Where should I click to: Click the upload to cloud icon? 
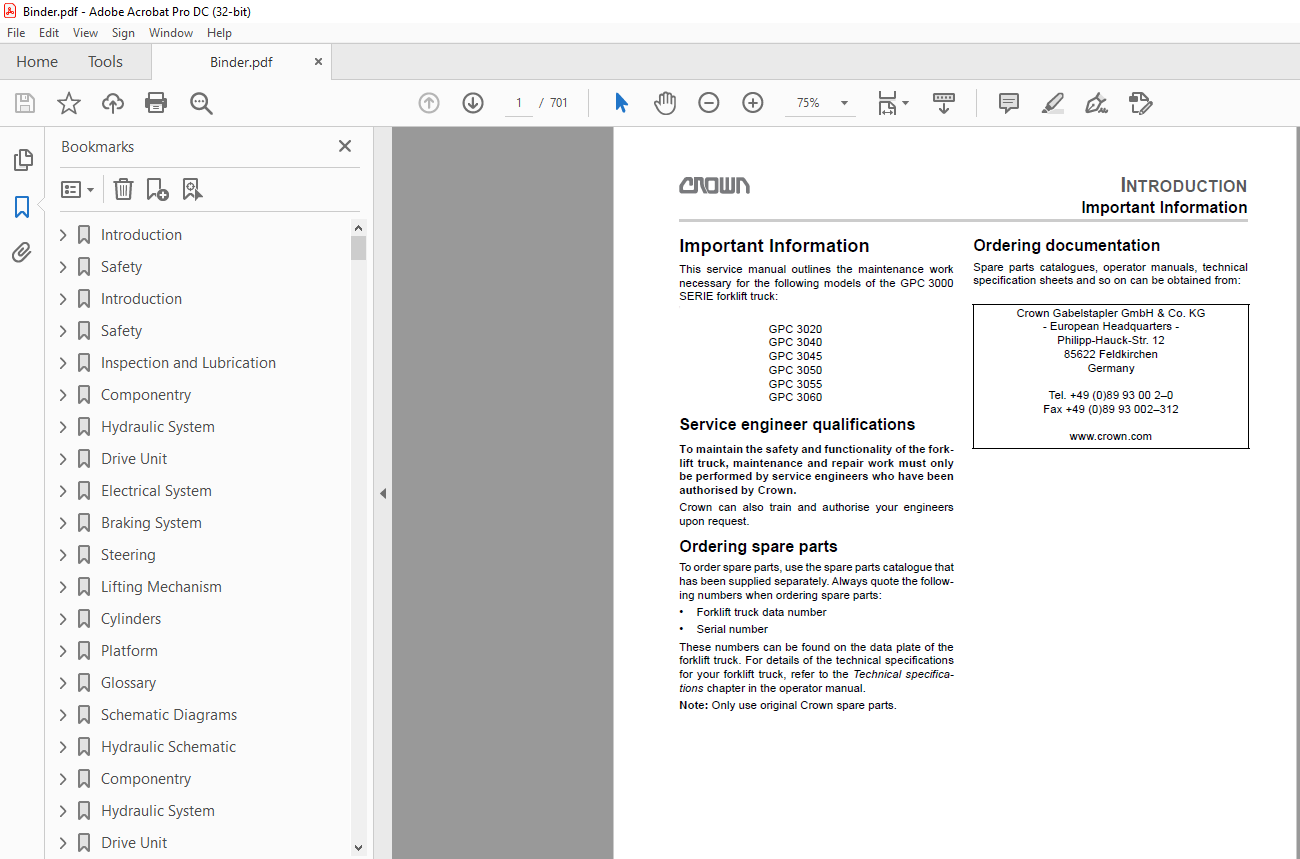click(x=113, y=103)
